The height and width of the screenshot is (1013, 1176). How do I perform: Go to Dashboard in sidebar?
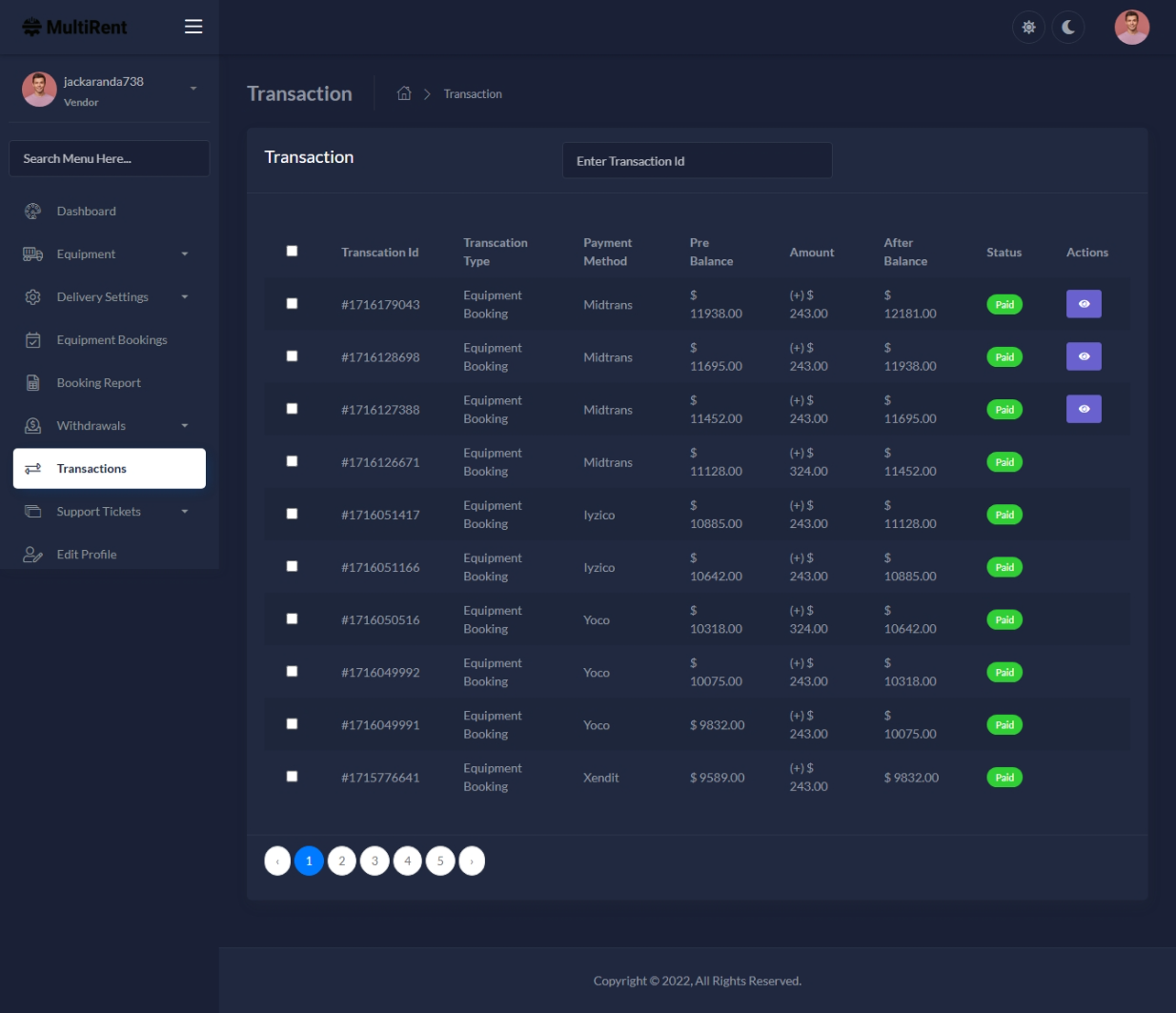(86, 212)
